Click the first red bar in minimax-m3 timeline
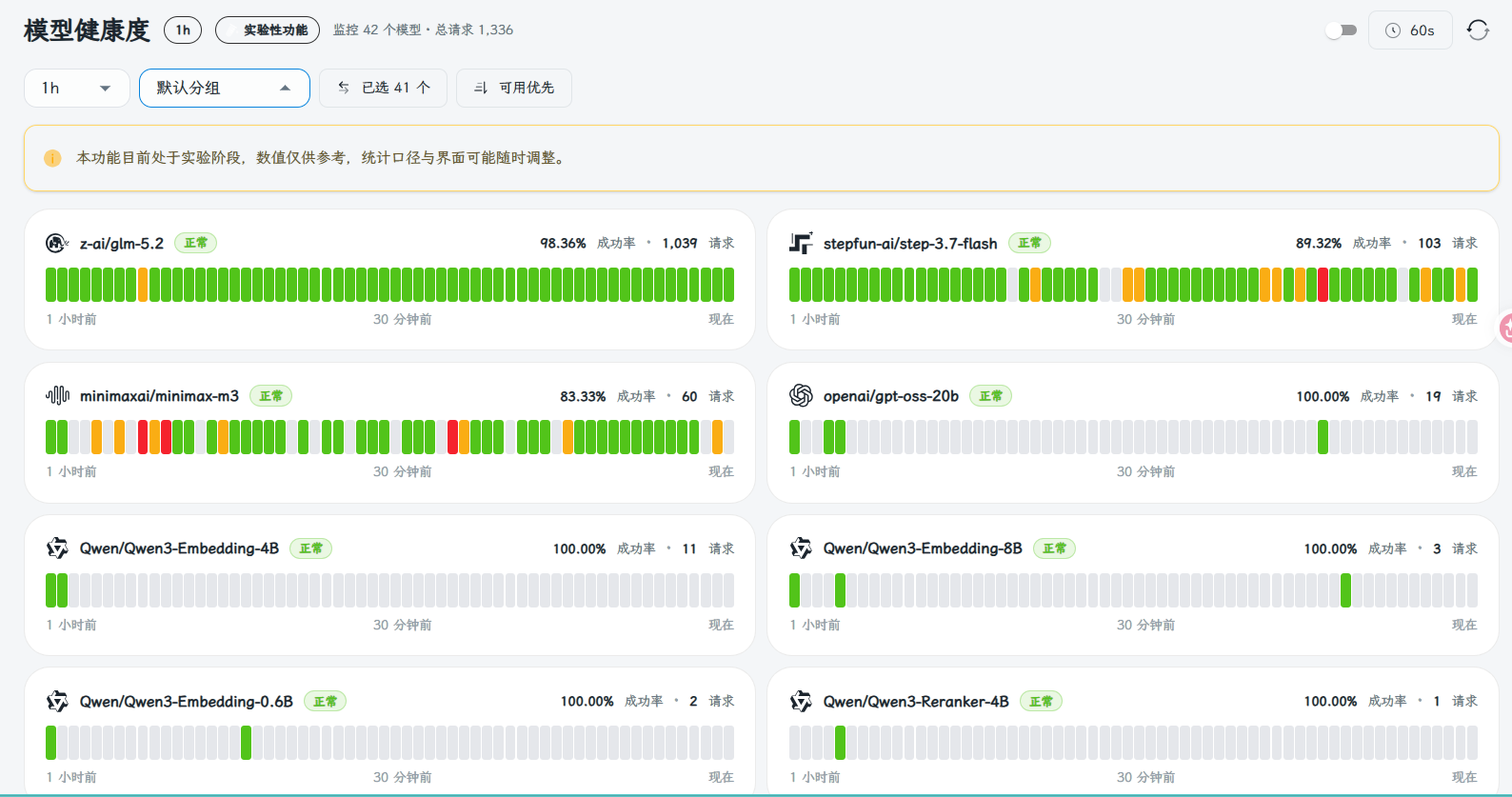The height and width of the screenshot is (797, 1512). (x=143, y=437)
